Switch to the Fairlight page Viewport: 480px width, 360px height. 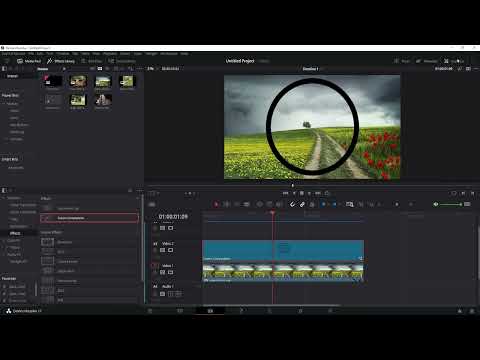(x=300, y=311)
